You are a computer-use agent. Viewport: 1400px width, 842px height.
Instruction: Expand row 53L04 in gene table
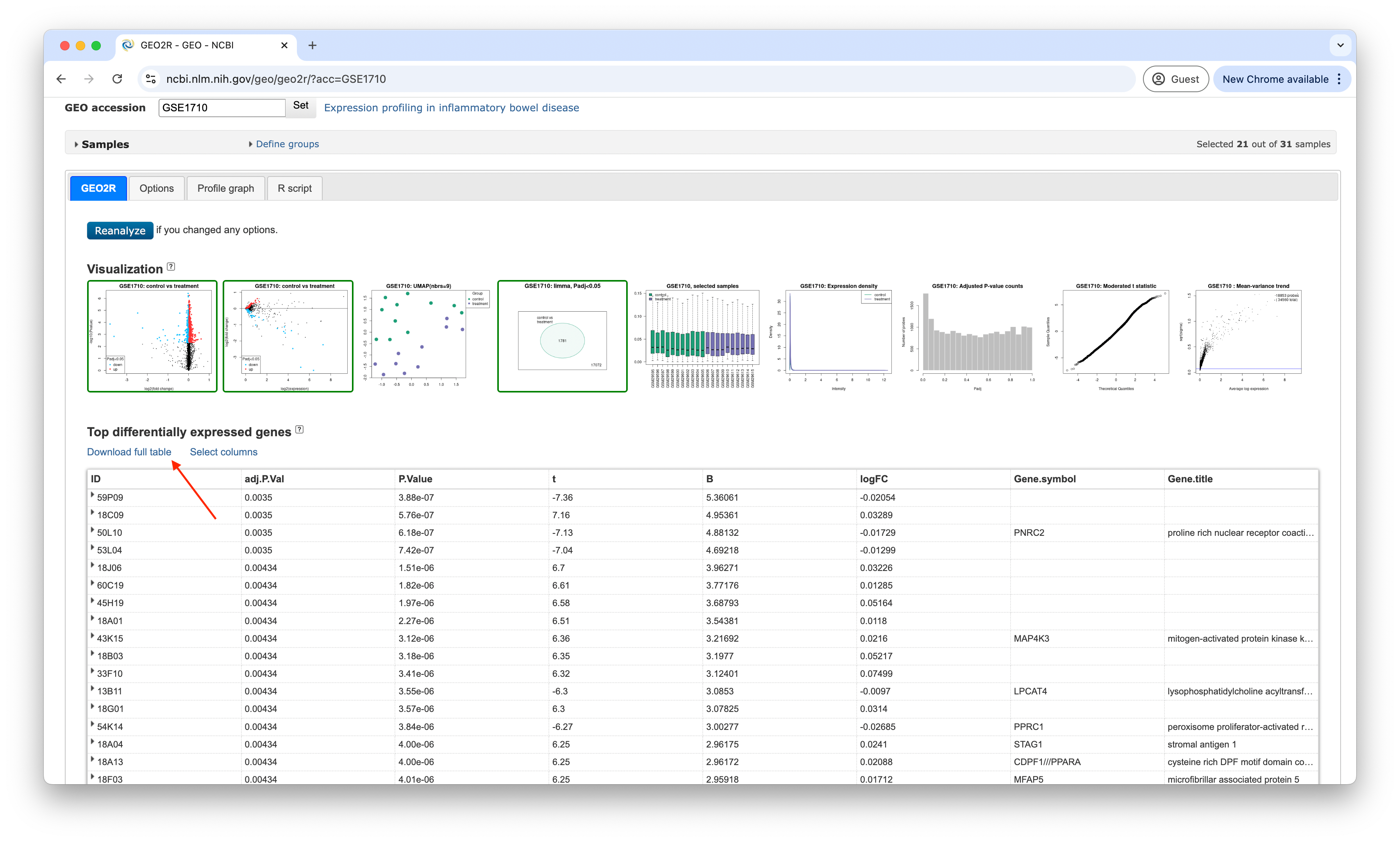click(x=93, y=548)
